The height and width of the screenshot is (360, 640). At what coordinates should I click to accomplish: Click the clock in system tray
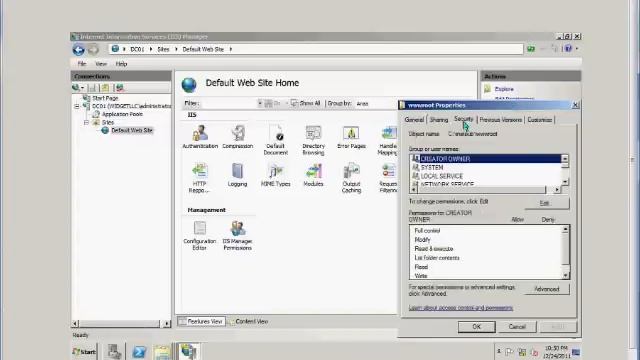[557, 352]
